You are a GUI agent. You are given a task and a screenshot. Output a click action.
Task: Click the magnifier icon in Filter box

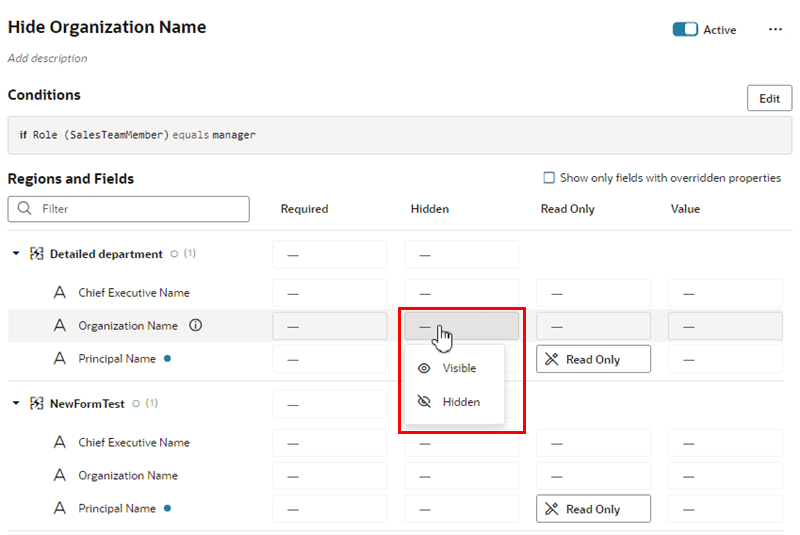pyautogui.click(x=24, y=209)
